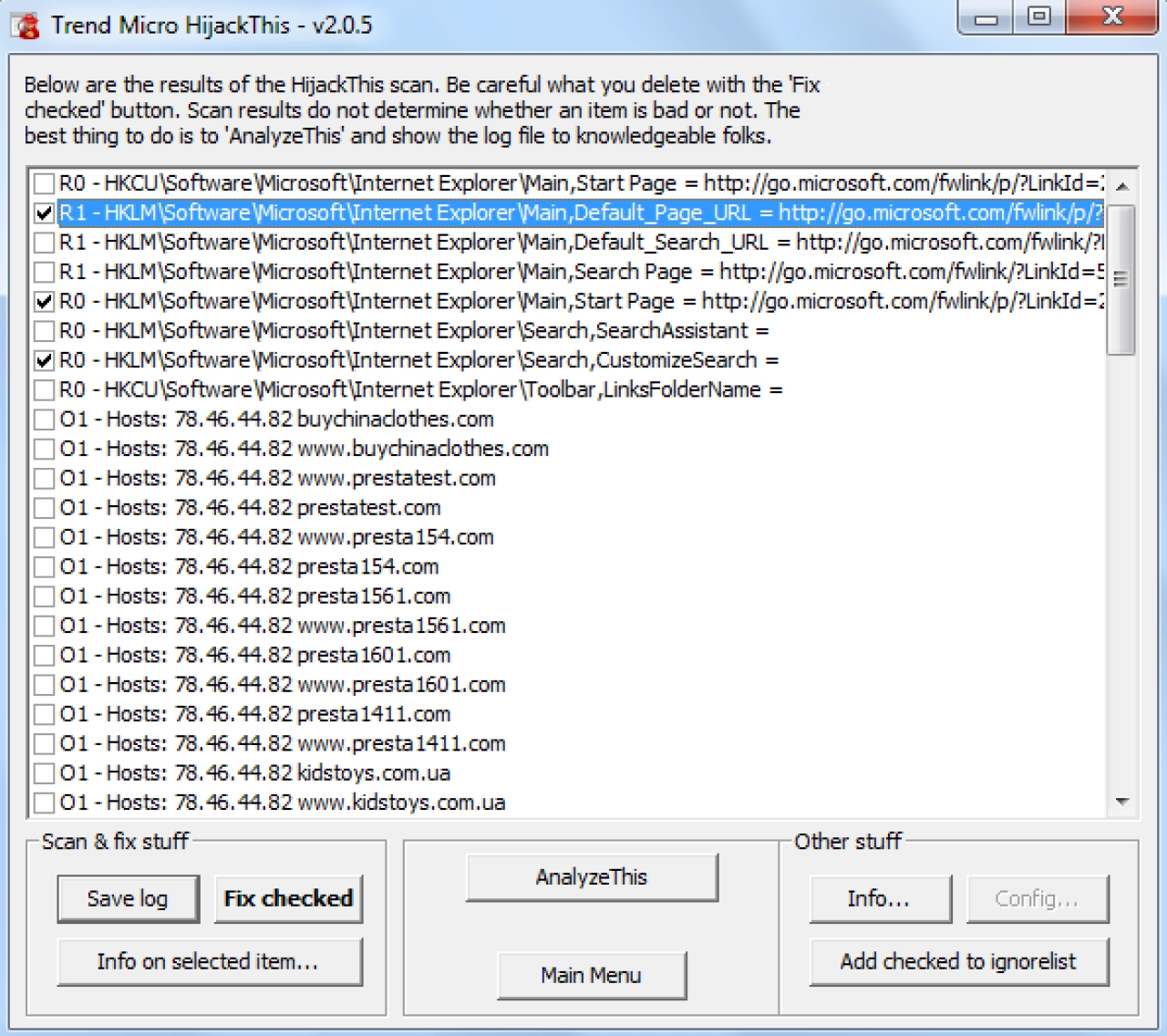Tick checkbox for presta1561.com hosts entry

click(x=44, y=596)
